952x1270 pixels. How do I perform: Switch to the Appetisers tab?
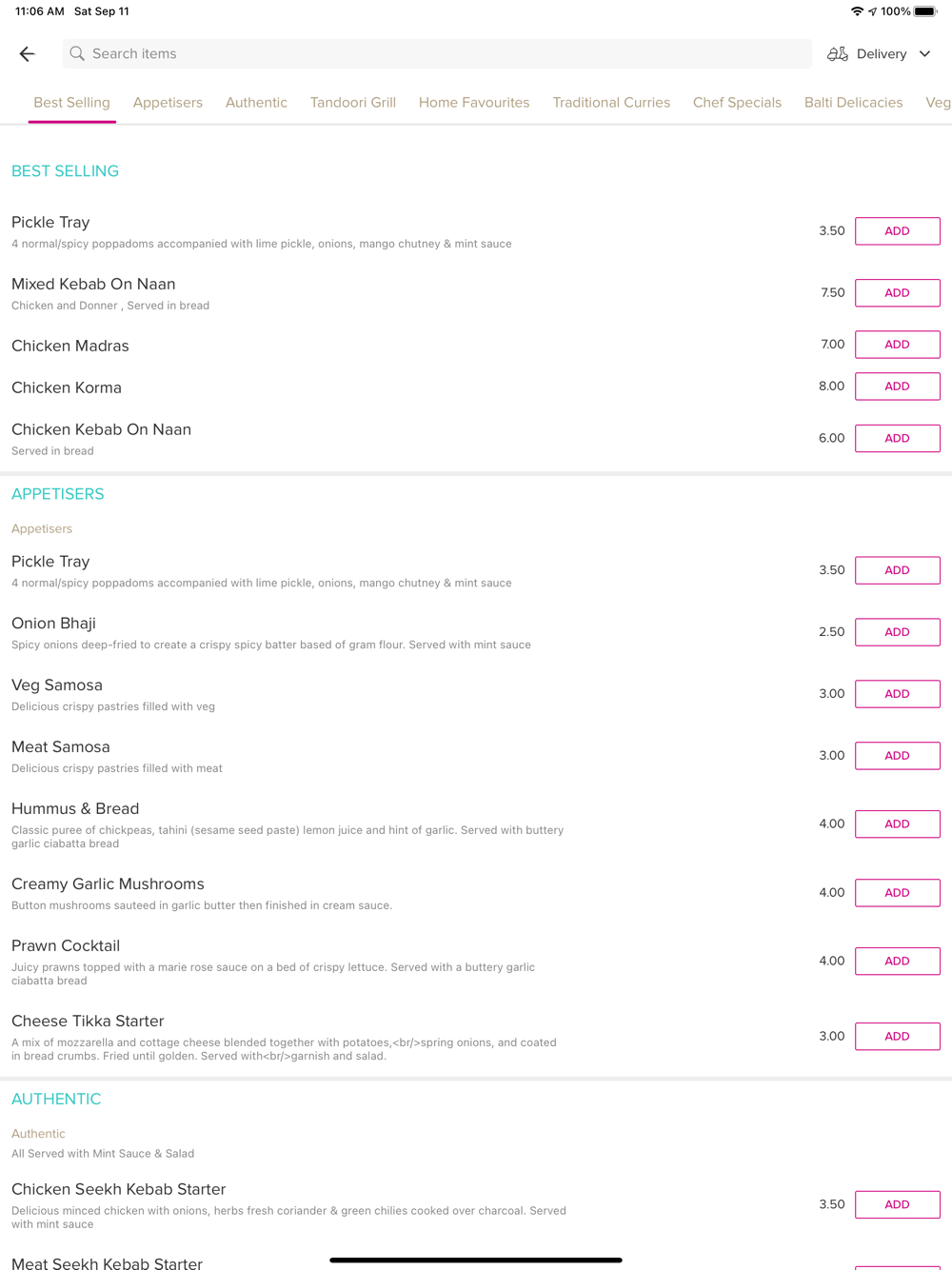[x=168, y=103]
